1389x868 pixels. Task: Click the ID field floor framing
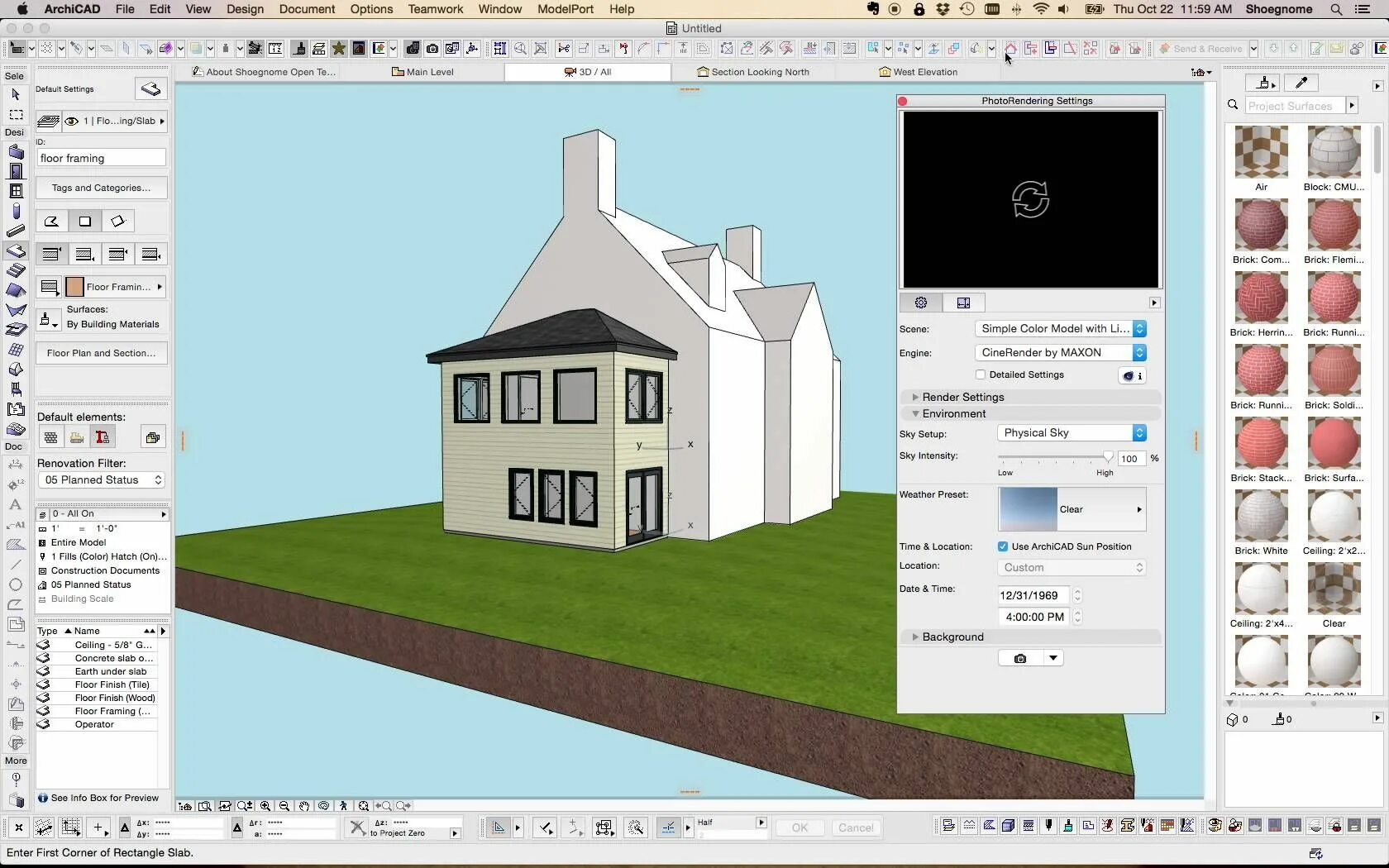(x=102, y=158)
